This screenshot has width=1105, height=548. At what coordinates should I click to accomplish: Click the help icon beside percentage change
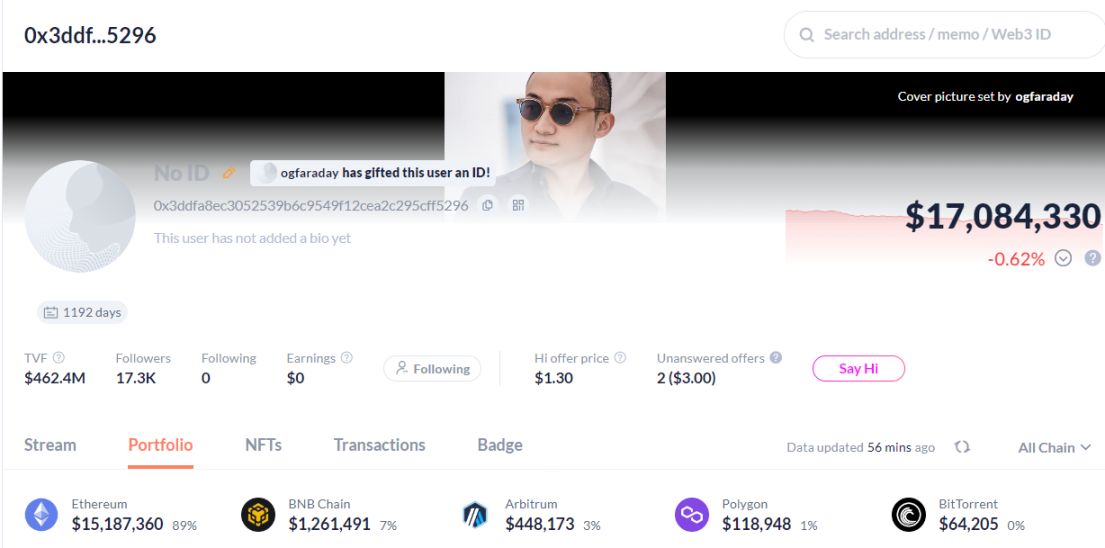pos(1092,258)
